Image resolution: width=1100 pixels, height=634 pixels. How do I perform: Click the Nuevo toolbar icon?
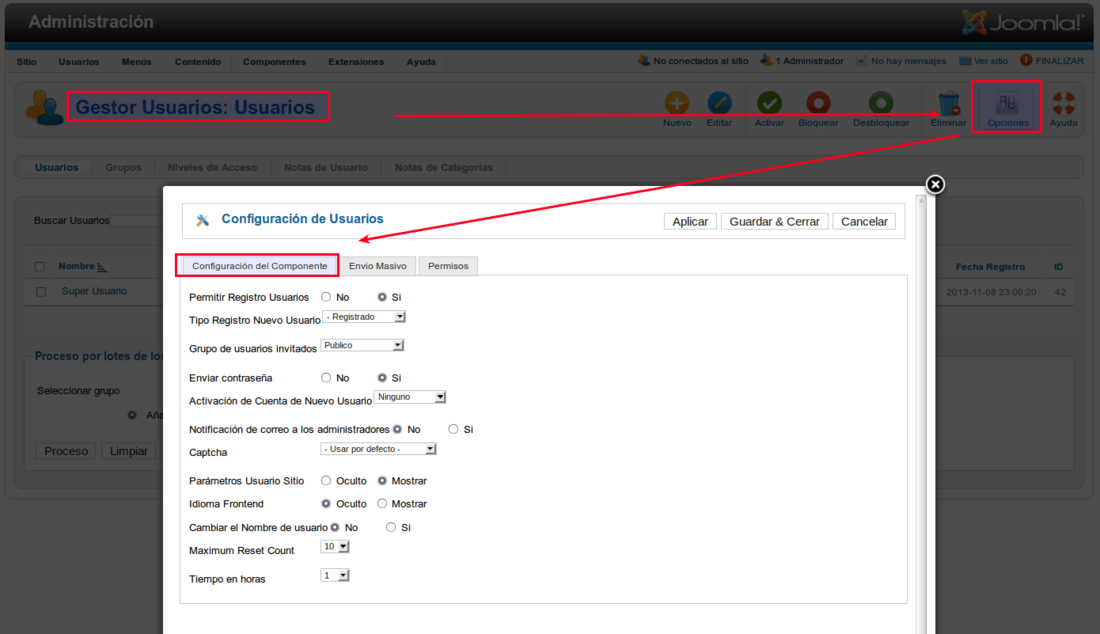coord(676,103)
